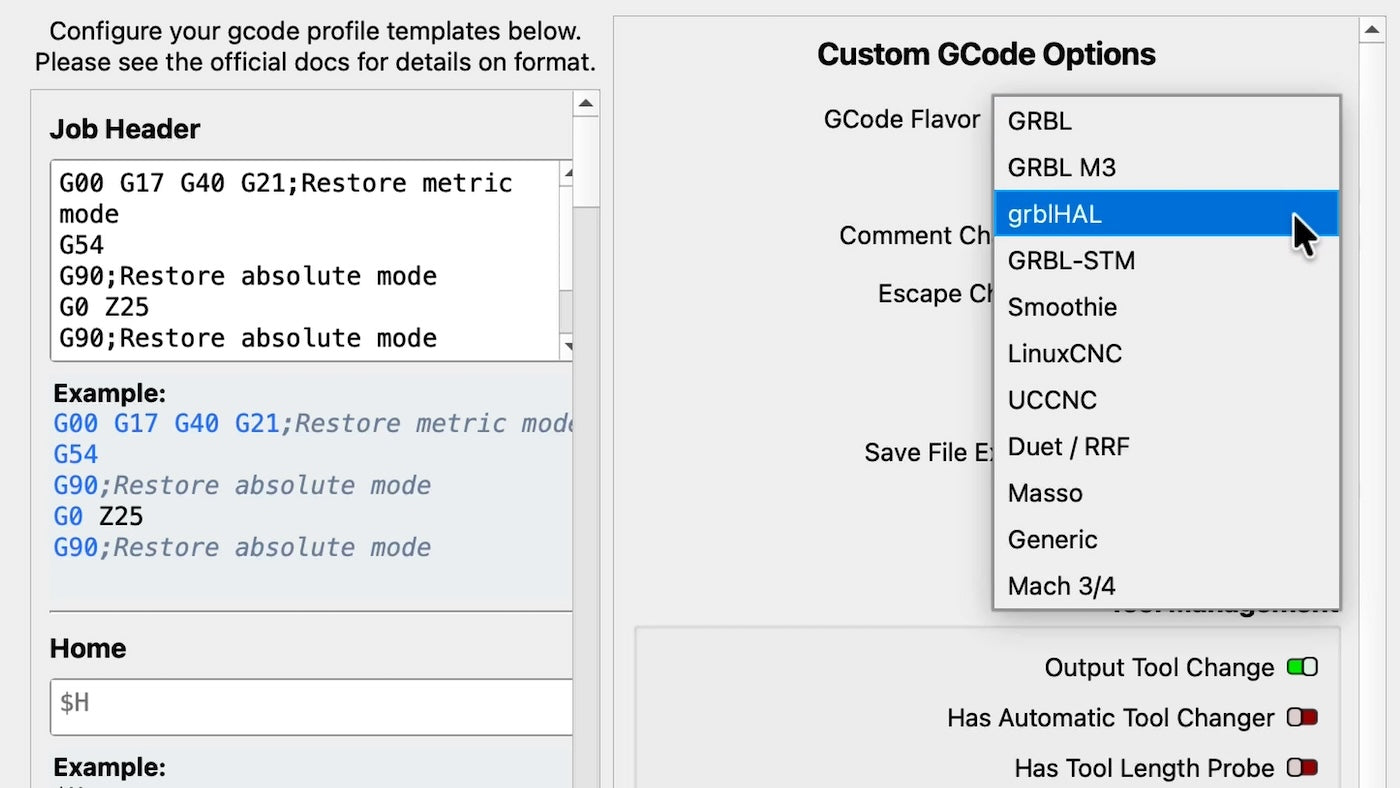
Task: Select the highlighted grblHAL option
Action: [1166, 214]
